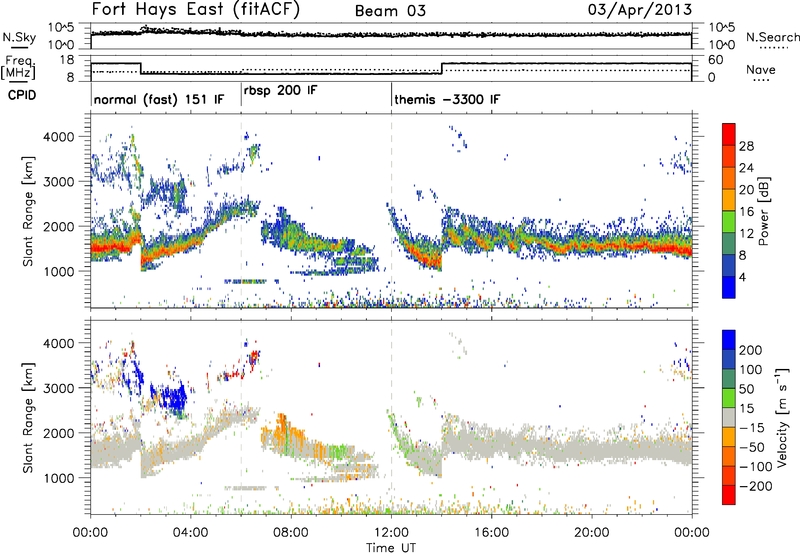Click the light green Power colorbar segment near 16
The height and width of the screenshot is (554, 800).
click(x=729, y=221)
